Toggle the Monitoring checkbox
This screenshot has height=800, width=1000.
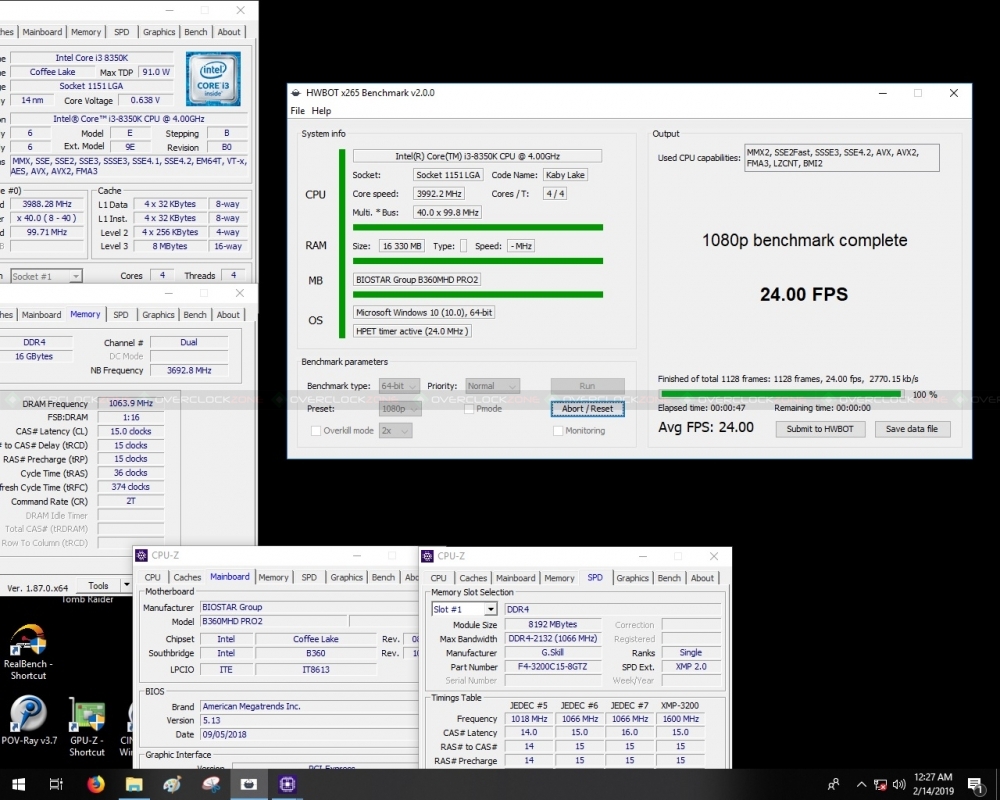(x=558, y=431)
